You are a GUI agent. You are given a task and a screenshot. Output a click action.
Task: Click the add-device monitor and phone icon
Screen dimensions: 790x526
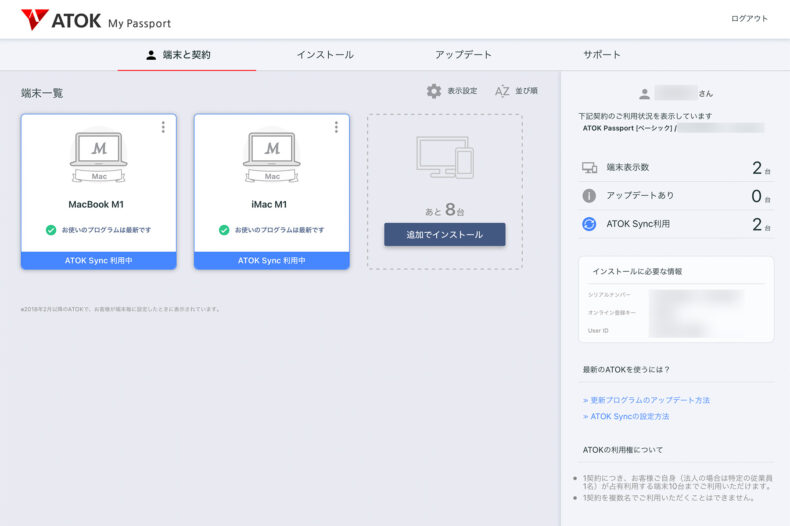(x=444, y=156)
